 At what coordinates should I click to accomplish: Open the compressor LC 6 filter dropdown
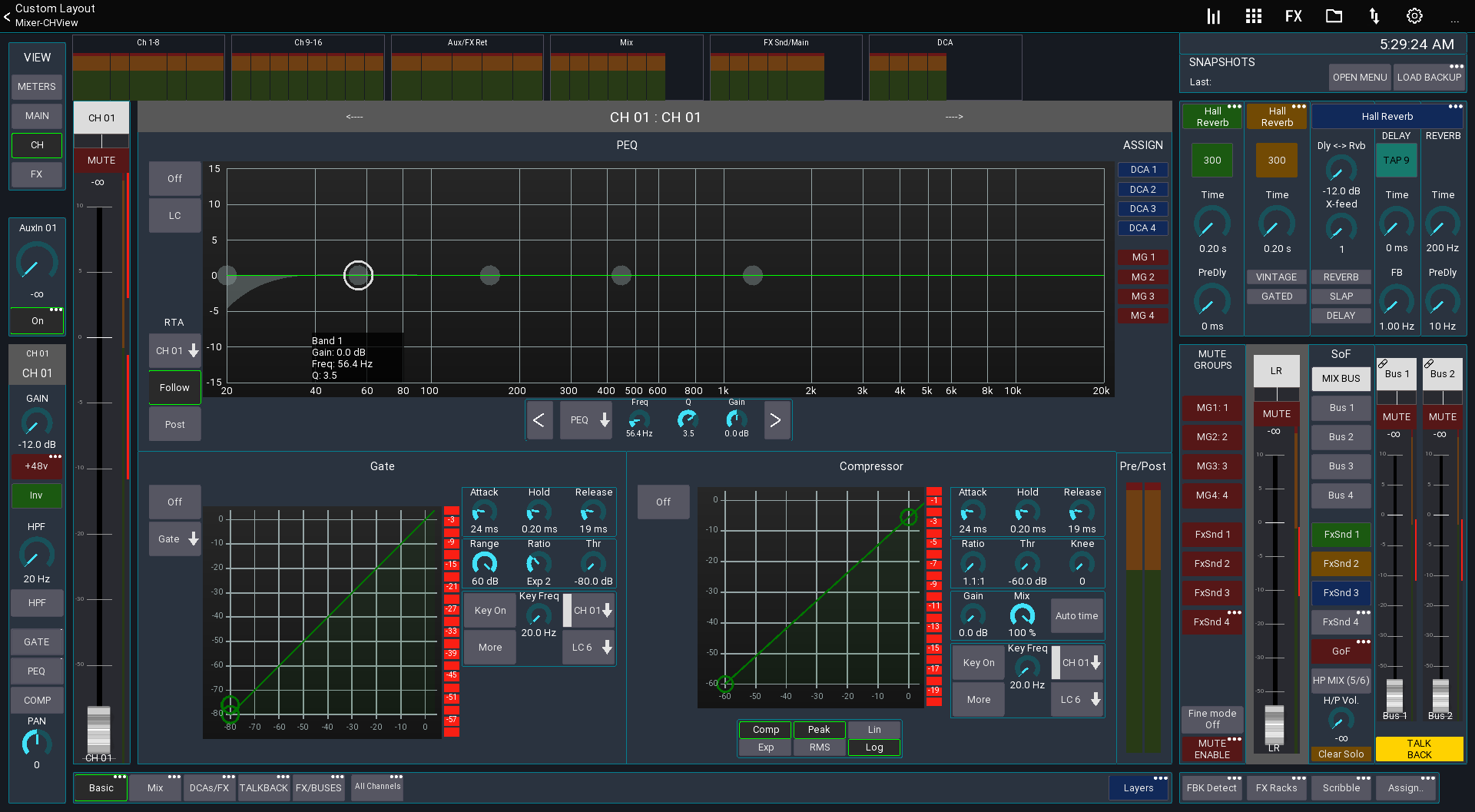click(x=1076, y=699)
